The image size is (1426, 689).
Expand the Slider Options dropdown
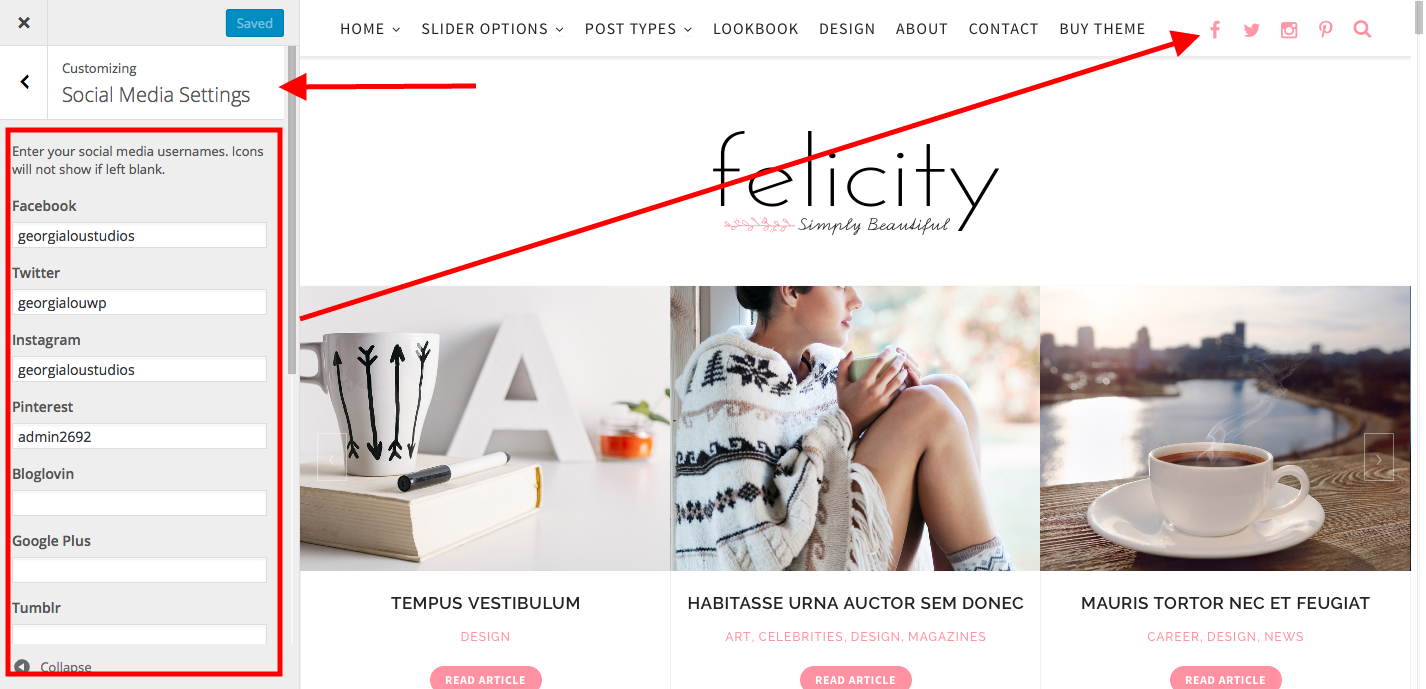[x=493, y=29]
